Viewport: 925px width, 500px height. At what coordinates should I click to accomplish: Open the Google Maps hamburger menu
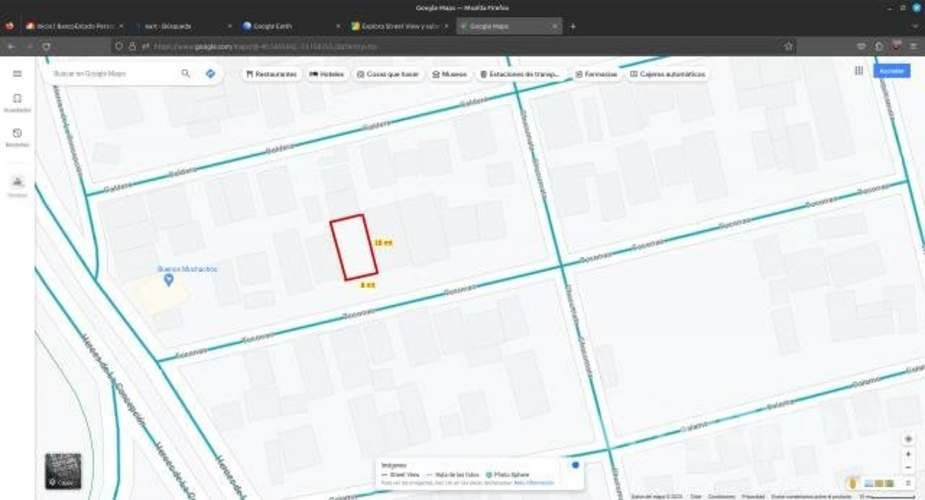[x=17, y=74]
